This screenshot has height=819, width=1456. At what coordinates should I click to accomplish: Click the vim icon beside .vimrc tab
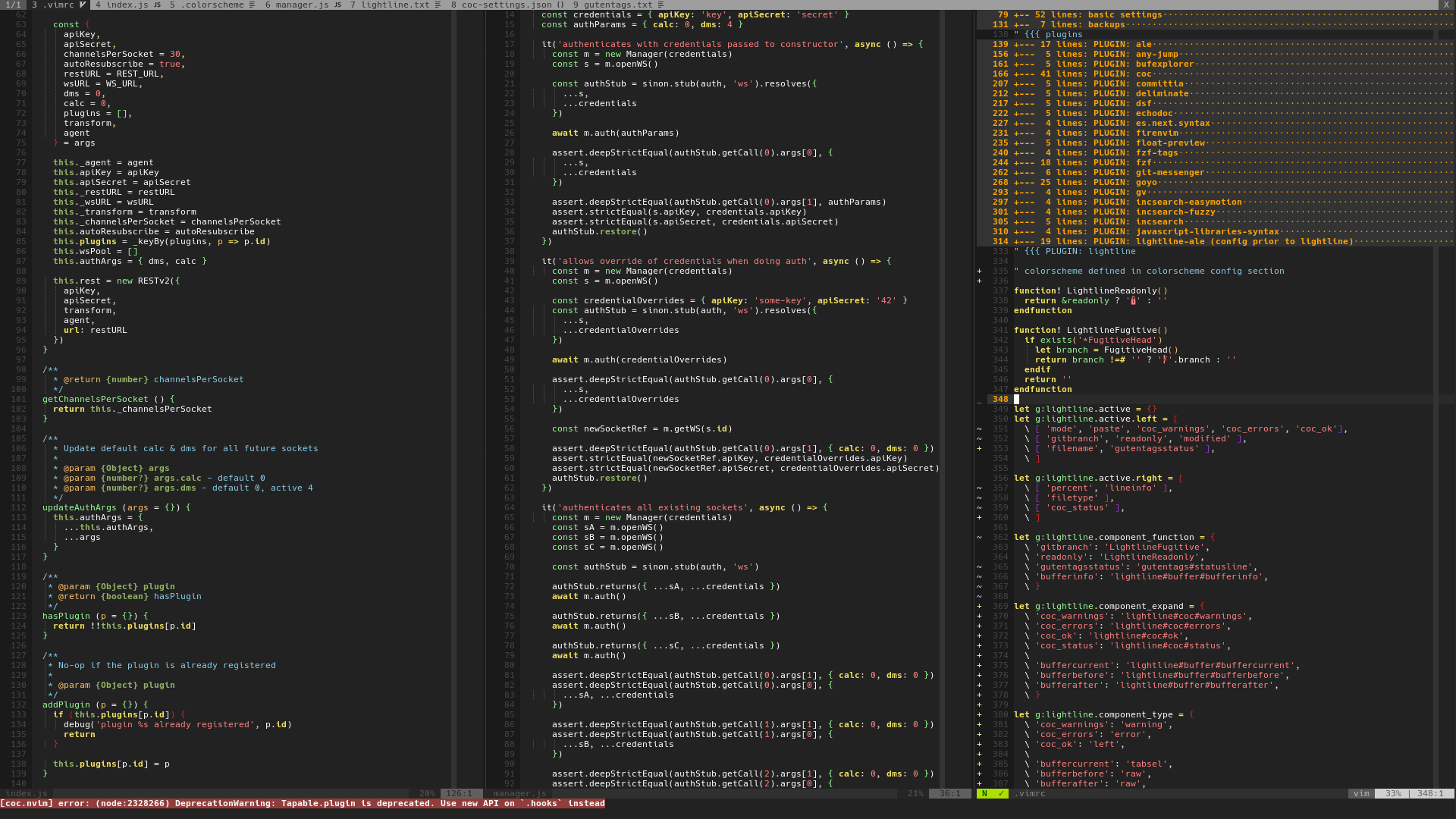83,5
